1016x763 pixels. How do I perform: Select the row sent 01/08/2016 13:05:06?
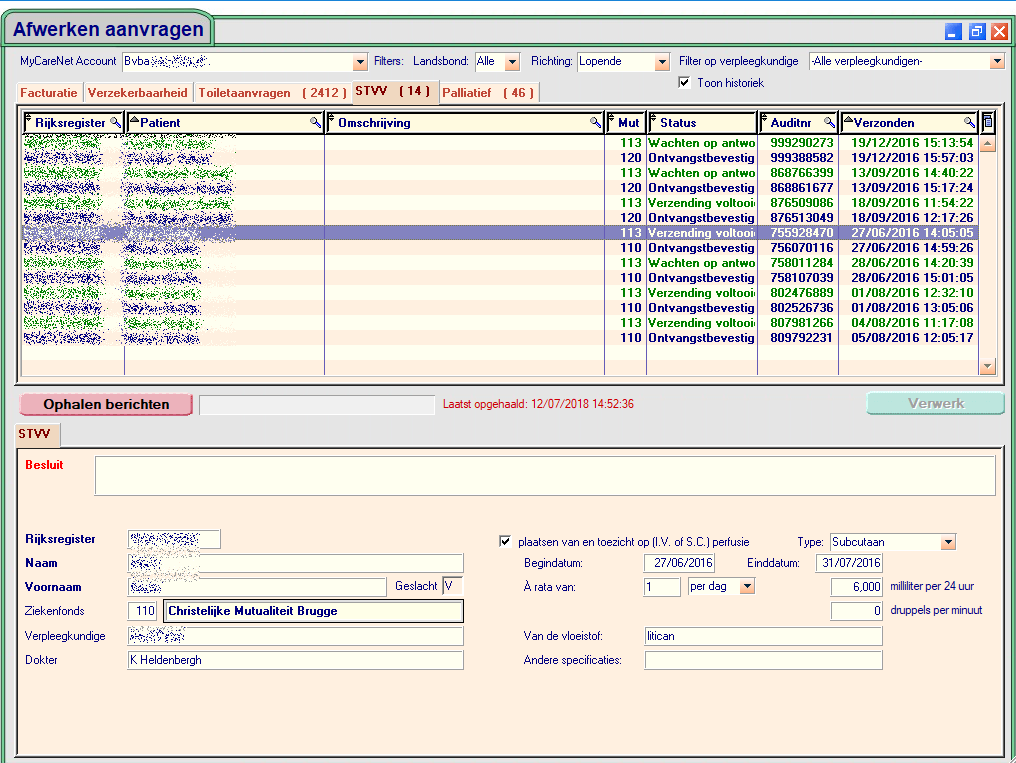point(500,308)
